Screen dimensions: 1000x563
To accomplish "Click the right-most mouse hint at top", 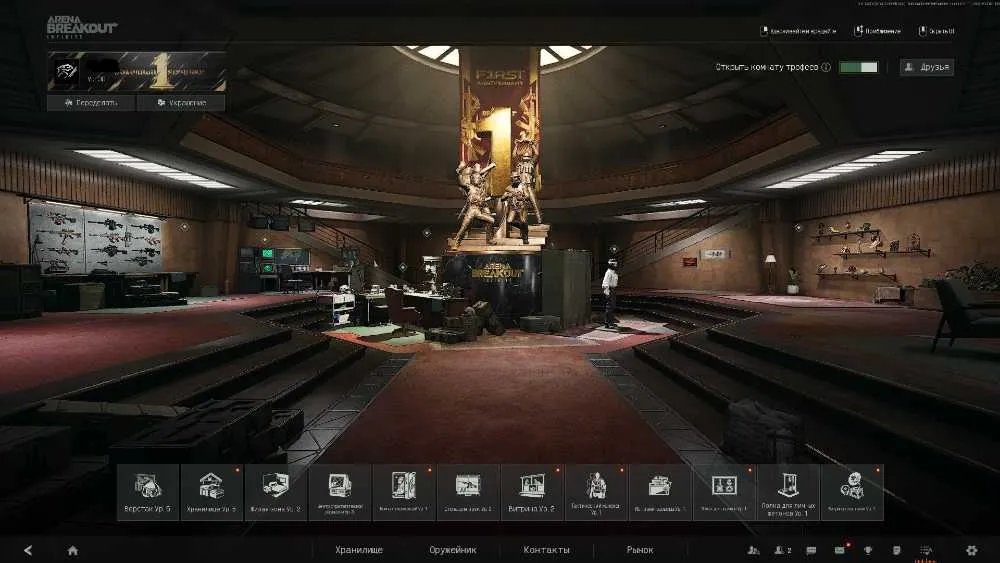I will [936, 31].
